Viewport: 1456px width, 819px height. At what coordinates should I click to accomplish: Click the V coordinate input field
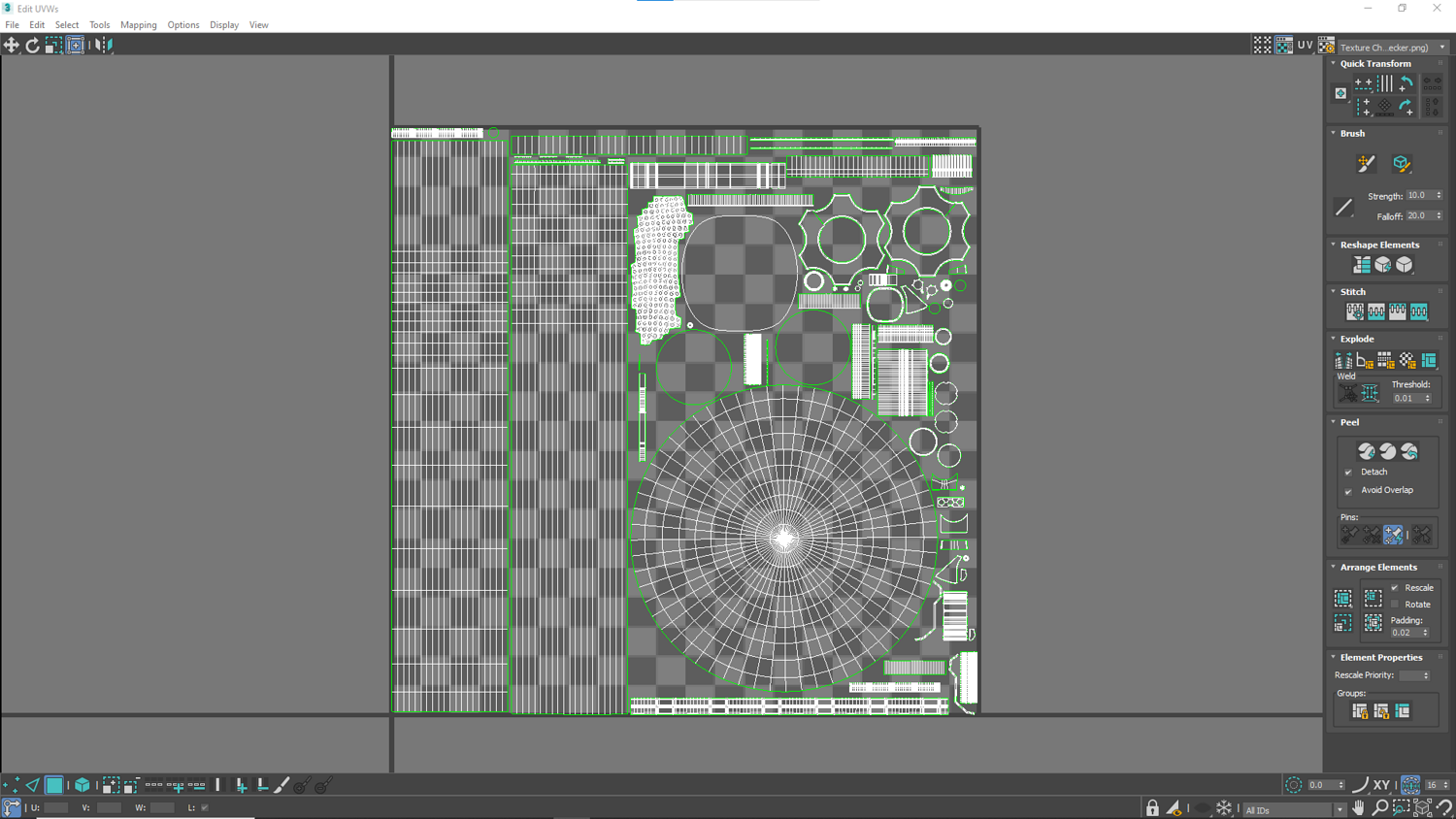coord(109,807)
